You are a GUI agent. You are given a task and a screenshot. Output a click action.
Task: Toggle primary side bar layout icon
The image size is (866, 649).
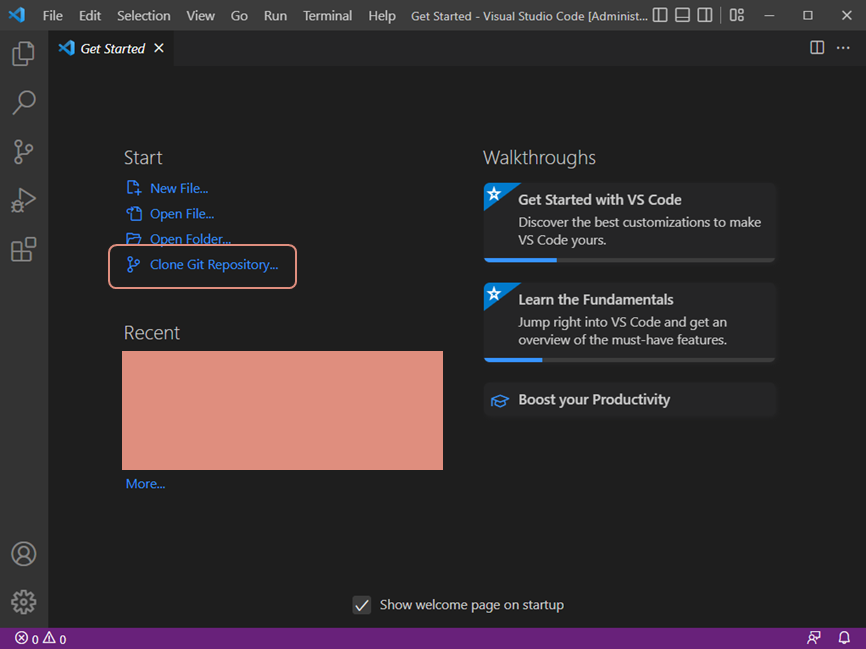(660, 15)
